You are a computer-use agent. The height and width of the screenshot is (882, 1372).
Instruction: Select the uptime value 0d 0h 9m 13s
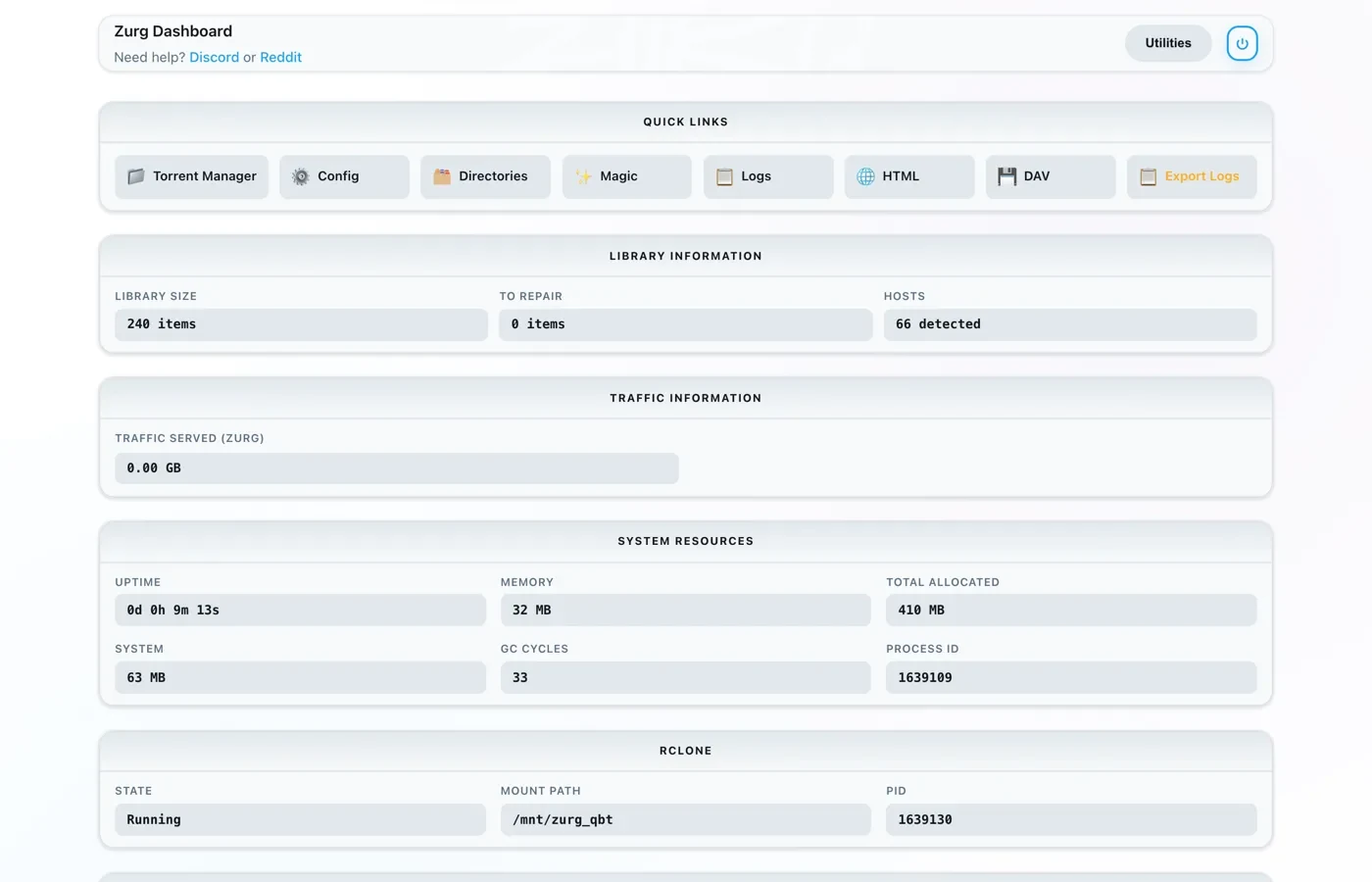point(300,610)
